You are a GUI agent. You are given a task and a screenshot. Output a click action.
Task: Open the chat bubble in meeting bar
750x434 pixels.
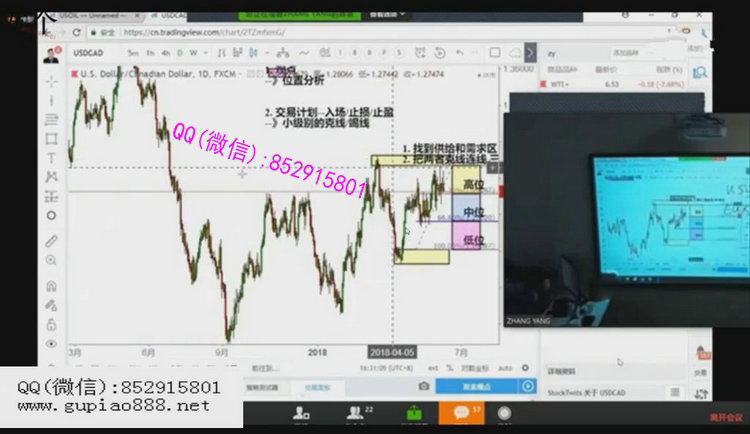coord(462,413)
